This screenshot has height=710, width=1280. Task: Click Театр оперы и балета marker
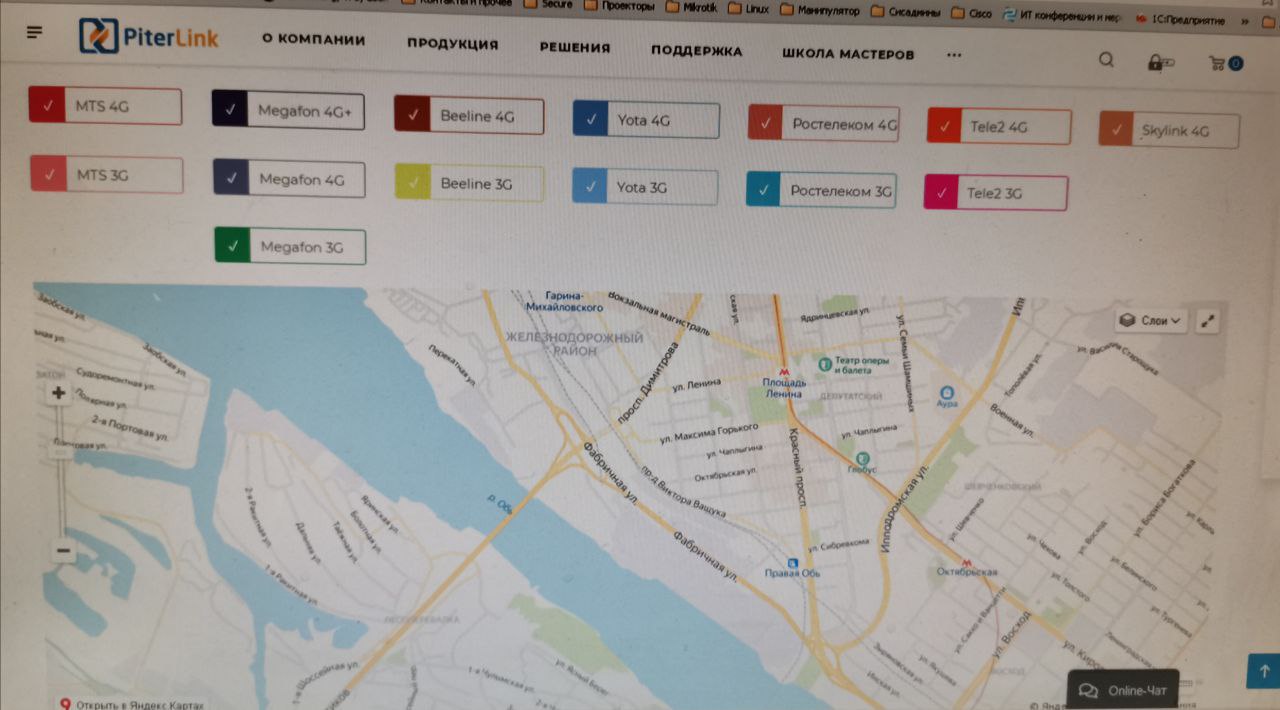[x=824, y=364]
